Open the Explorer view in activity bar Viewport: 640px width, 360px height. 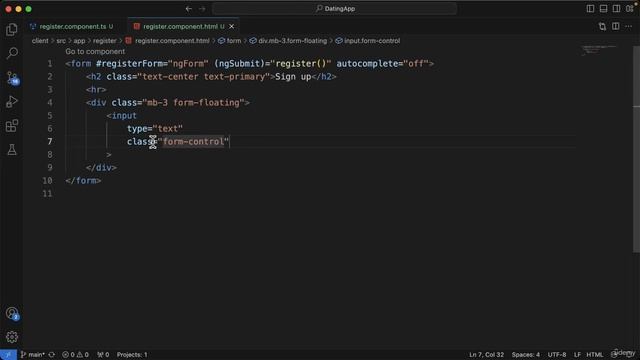tap(12, 29)
